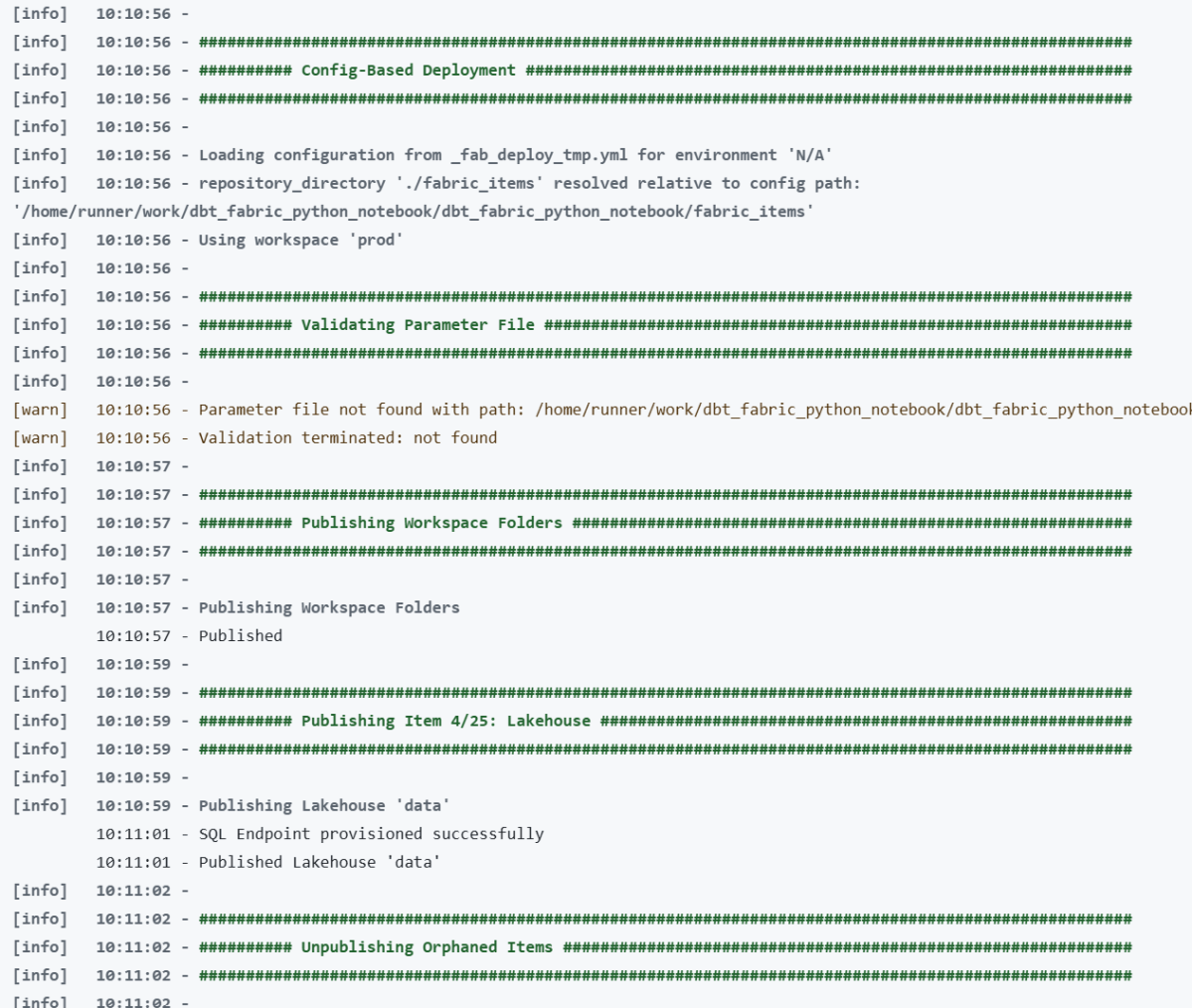The width and height of the screenshot is (1192, 1008).
Task: Click the 'Publishing Item 4/25: Lakehouse' header
Action: click(x=445, y=721)
